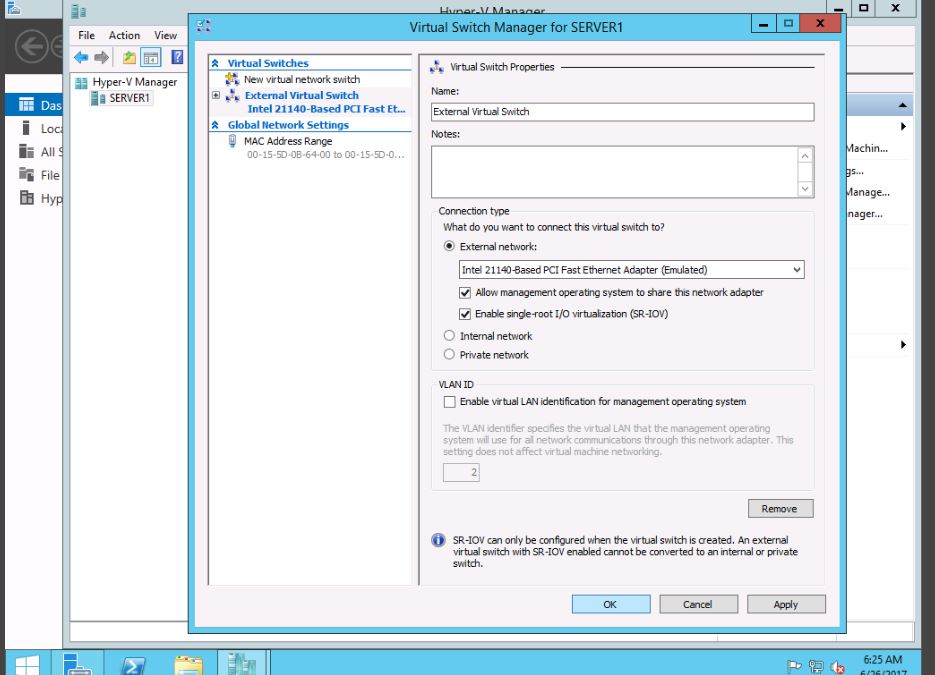935x675 pixels.
Task: Click OK in Virtual Switch Manager
Action: pyautogui.click(x=611, y=604)
